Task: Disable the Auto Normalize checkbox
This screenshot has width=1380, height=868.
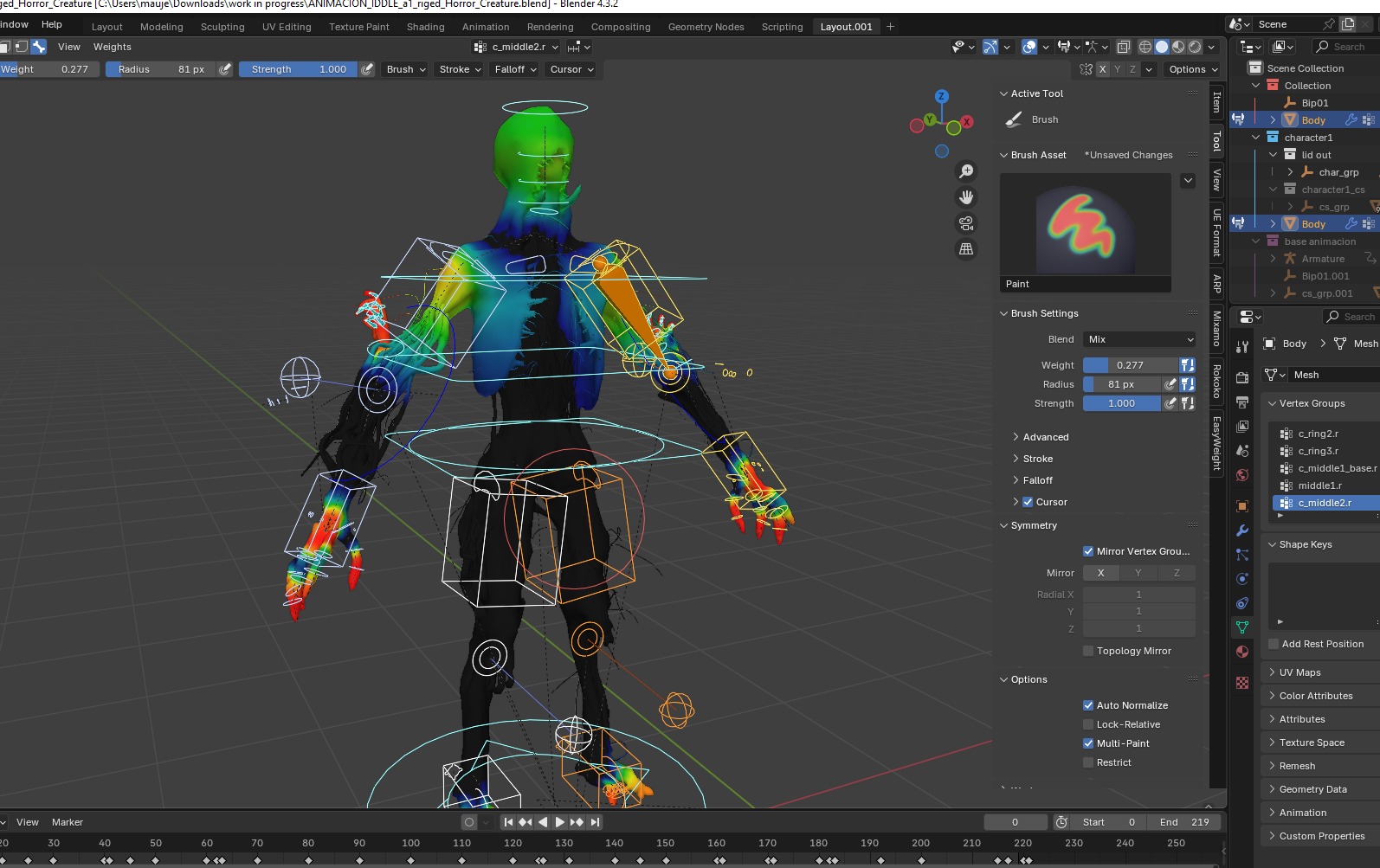Action: click(1088, 705)
